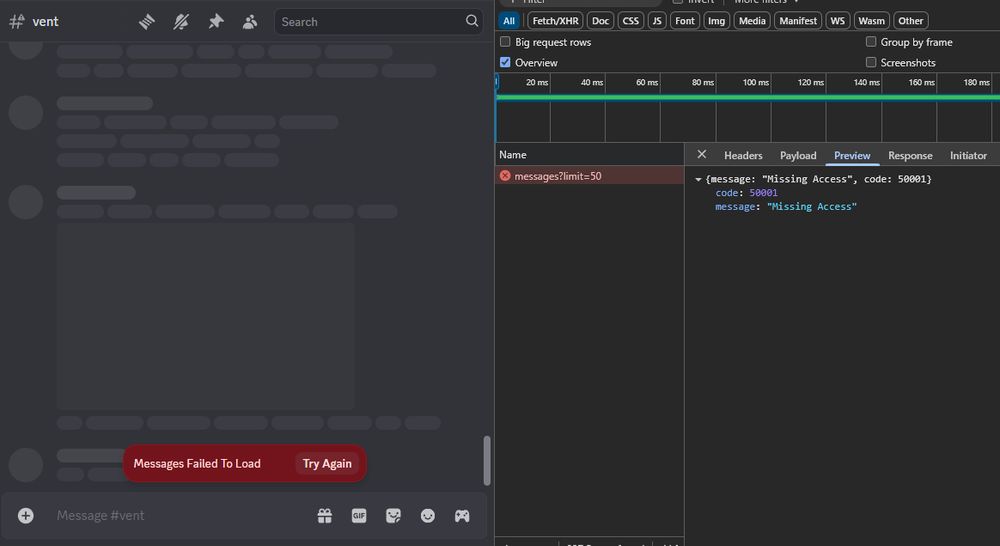Click the Messages Failed To Load text

[197, 464]
